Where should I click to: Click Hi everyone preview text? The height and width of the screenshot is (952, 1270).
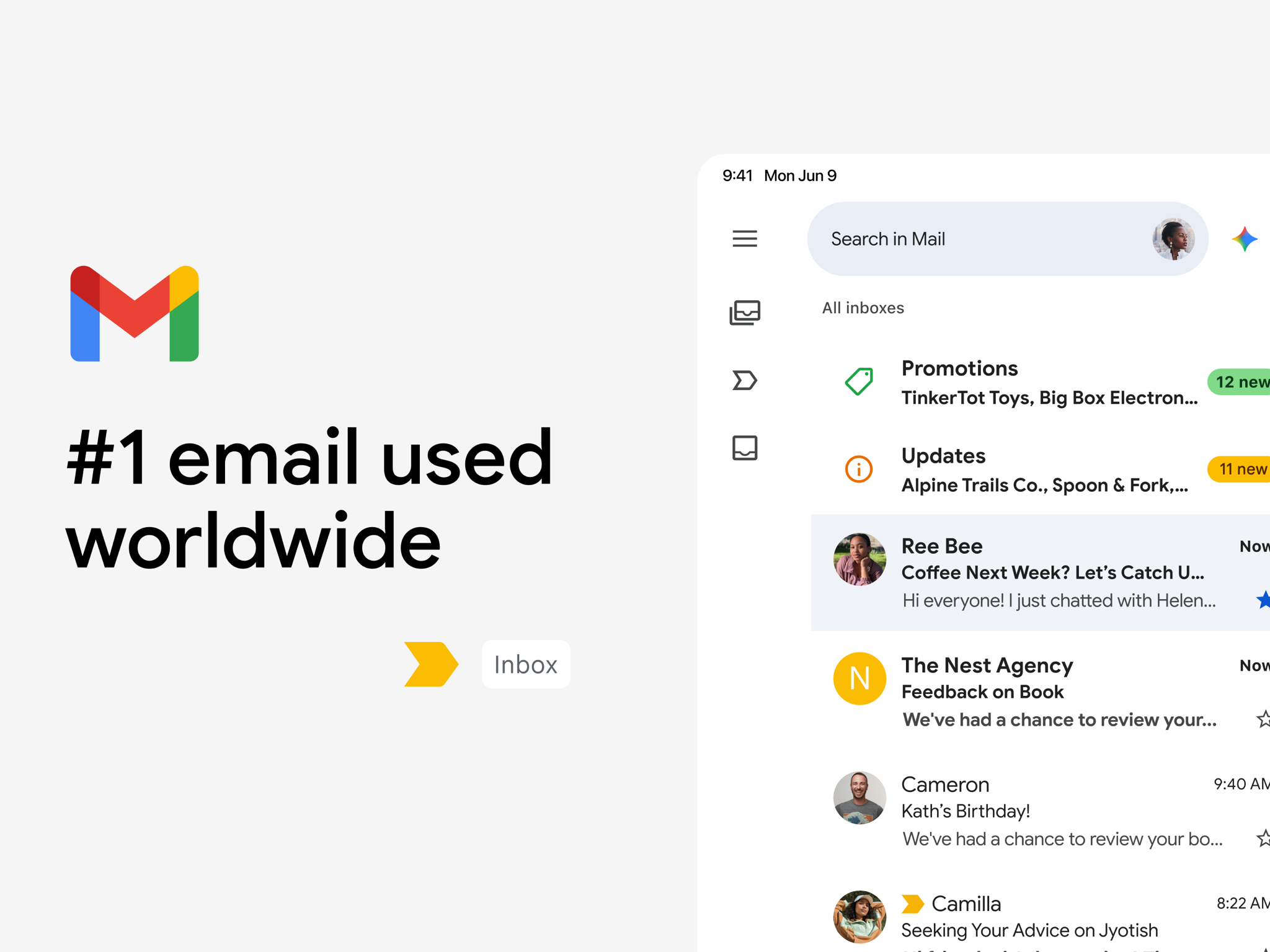pyautogui.click(x=1059, y=600)
